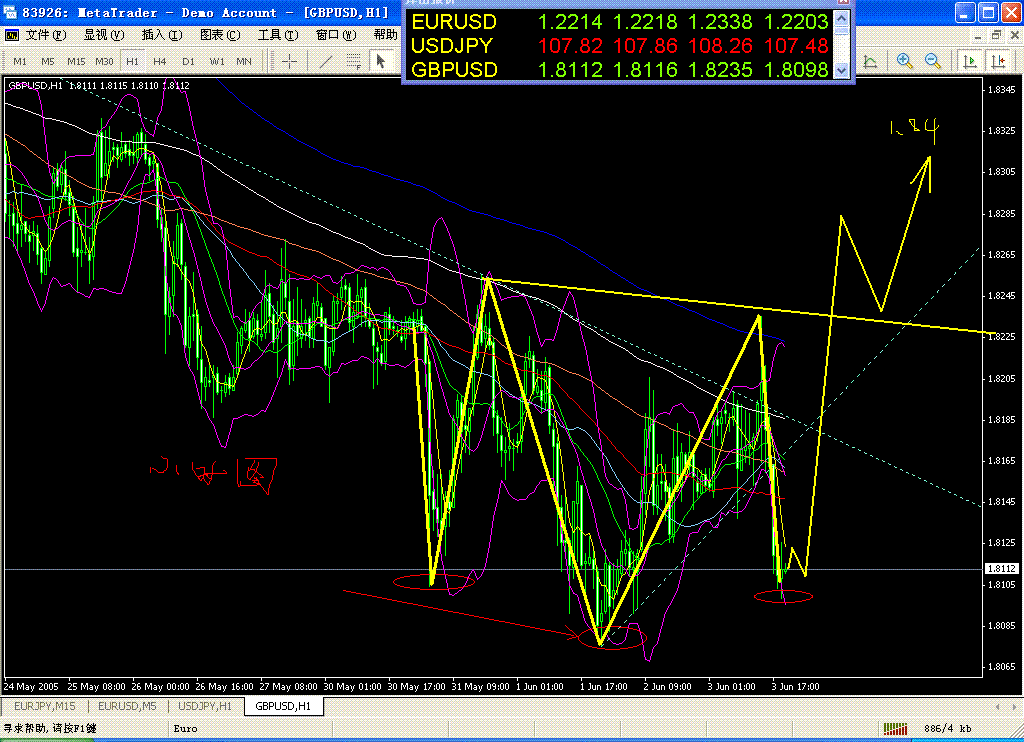This screenshot has height=742, width=1024.
Task: Click the GBPUSD high value 1.8235
Action: (x=720, y=69)
